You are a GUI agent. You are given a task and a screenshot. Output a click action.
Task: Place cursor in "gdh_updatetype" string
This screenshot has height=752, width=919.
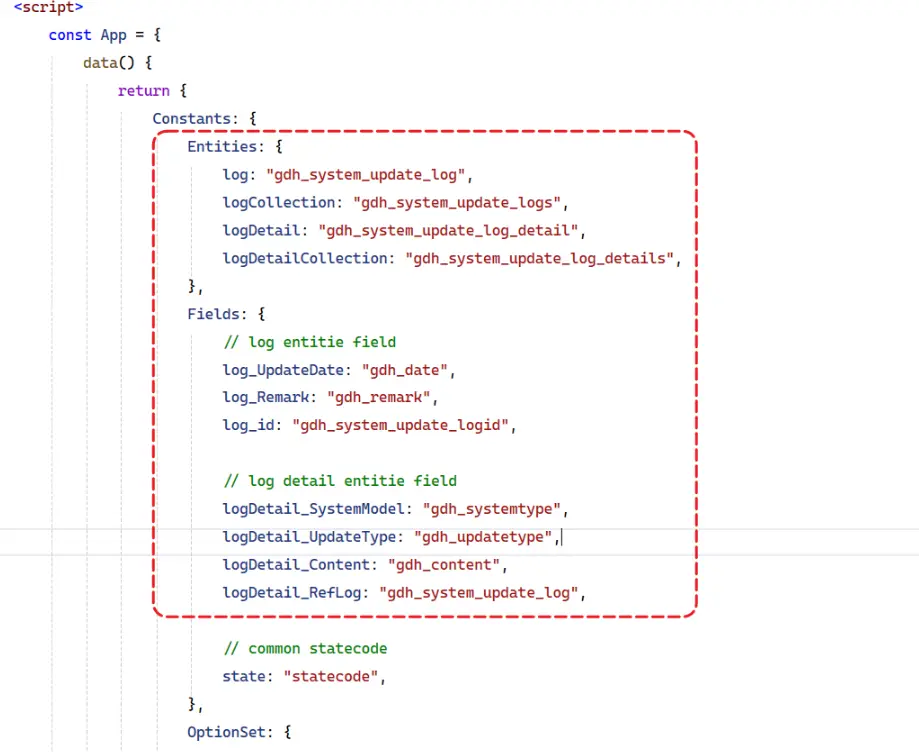[x=484, y=537]
